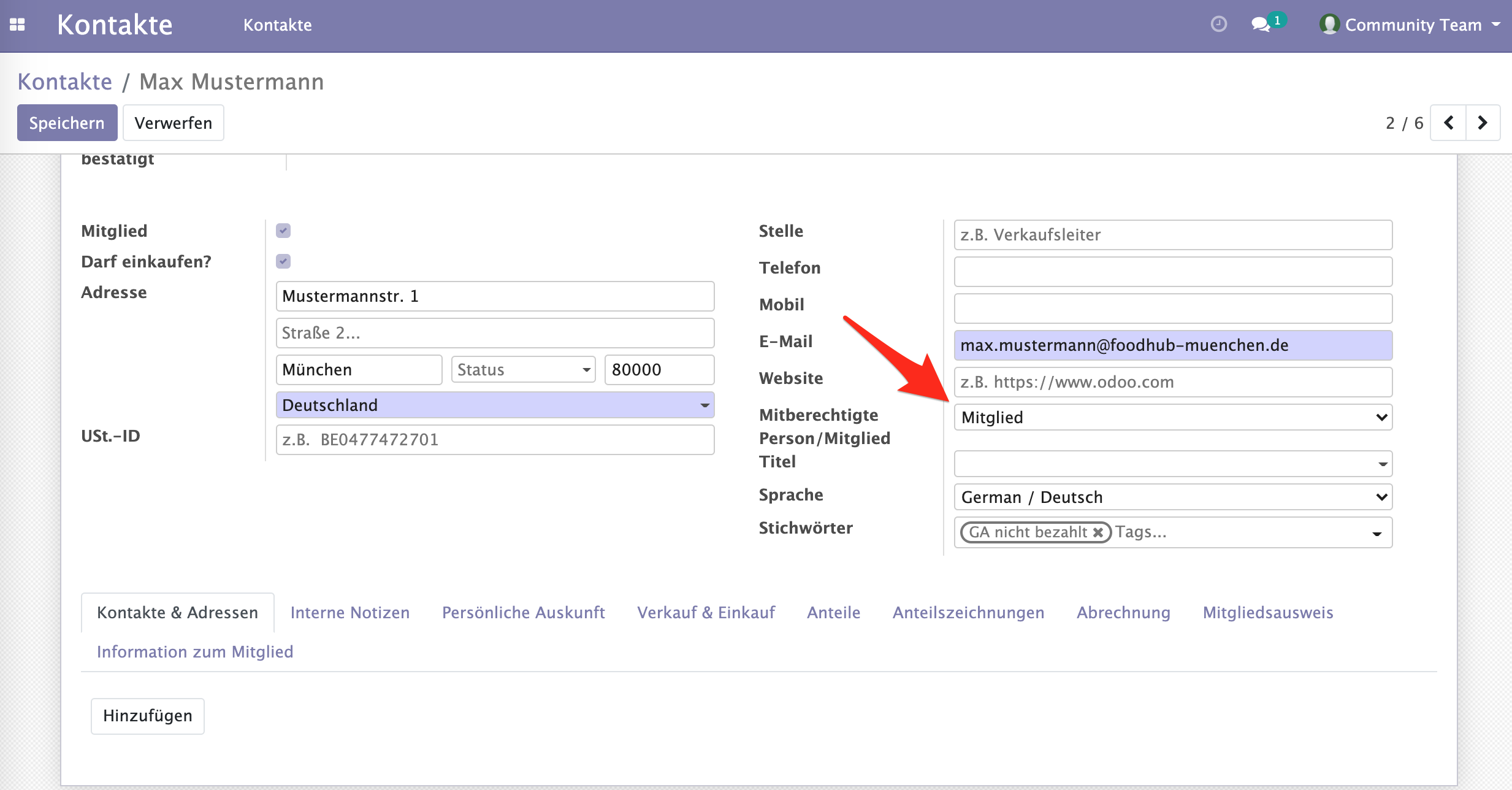The image size is (1512, 790).
Task: Switch to the Mitgliedsausweis tab
Action: coord(1268,612)
